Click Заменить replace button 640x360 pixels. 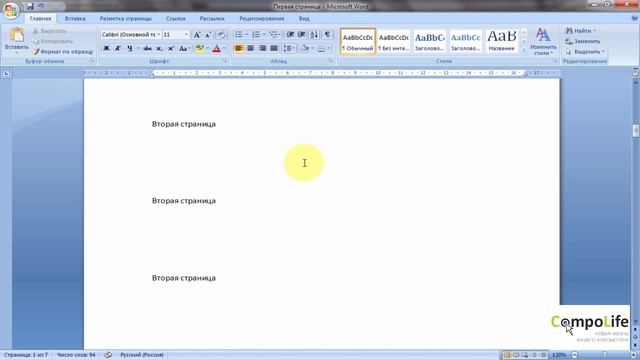(x=583, y=41)
